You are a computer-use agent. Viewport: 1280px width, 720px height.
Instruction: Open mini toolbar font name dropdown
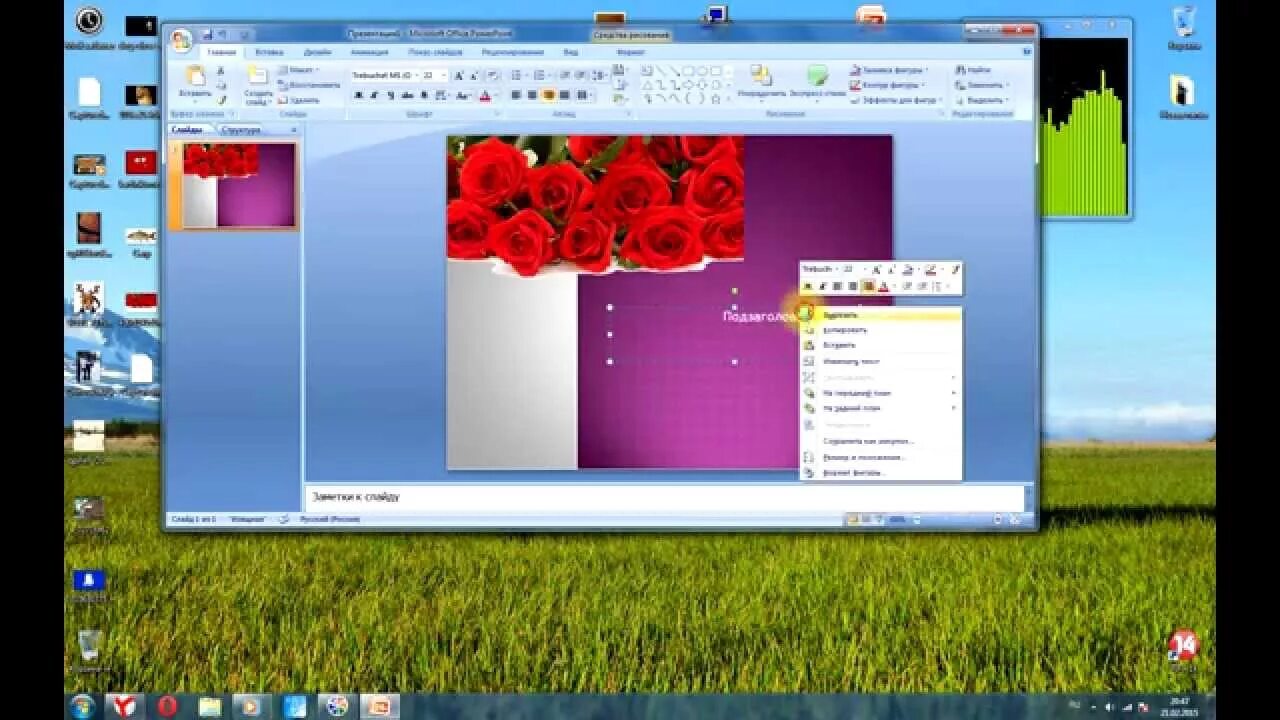pyautogui.click(x=837, y=269)
